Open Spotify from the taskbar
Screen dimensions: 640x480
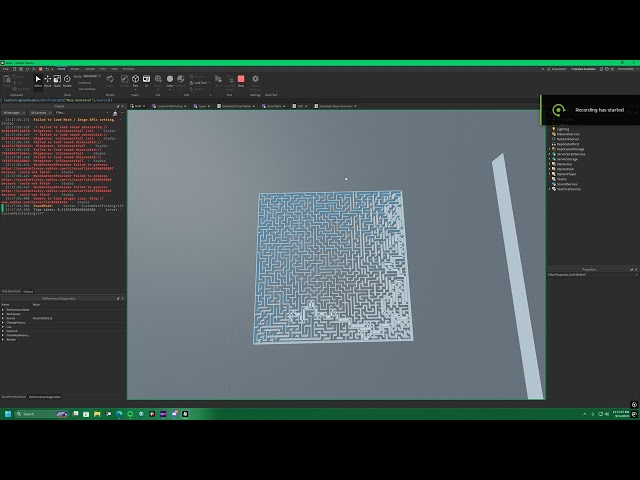pyautogui.click(x=130, y=414)
